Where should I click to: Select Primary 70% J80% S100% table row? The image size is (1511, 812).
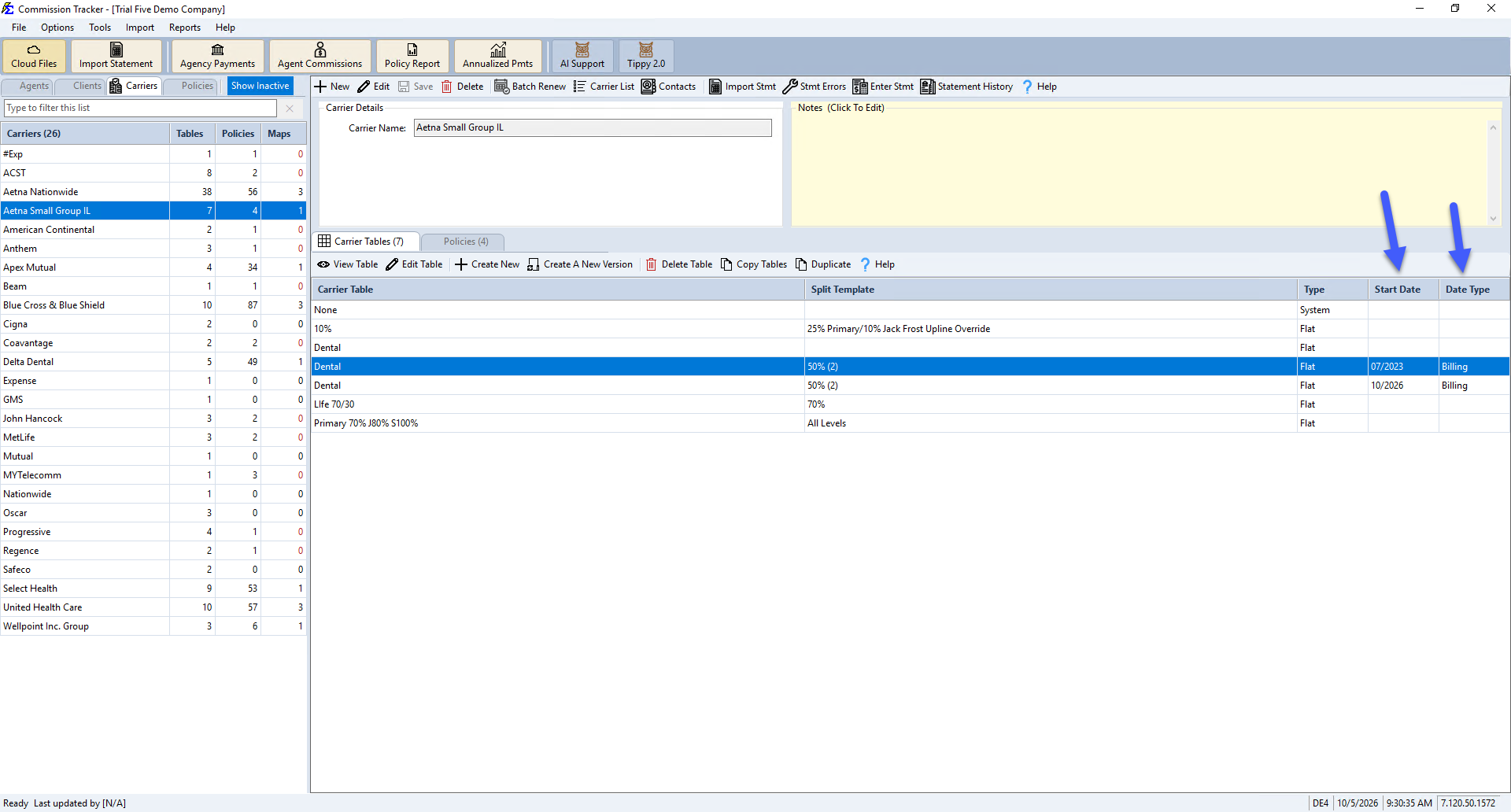[x=911, y=423]
